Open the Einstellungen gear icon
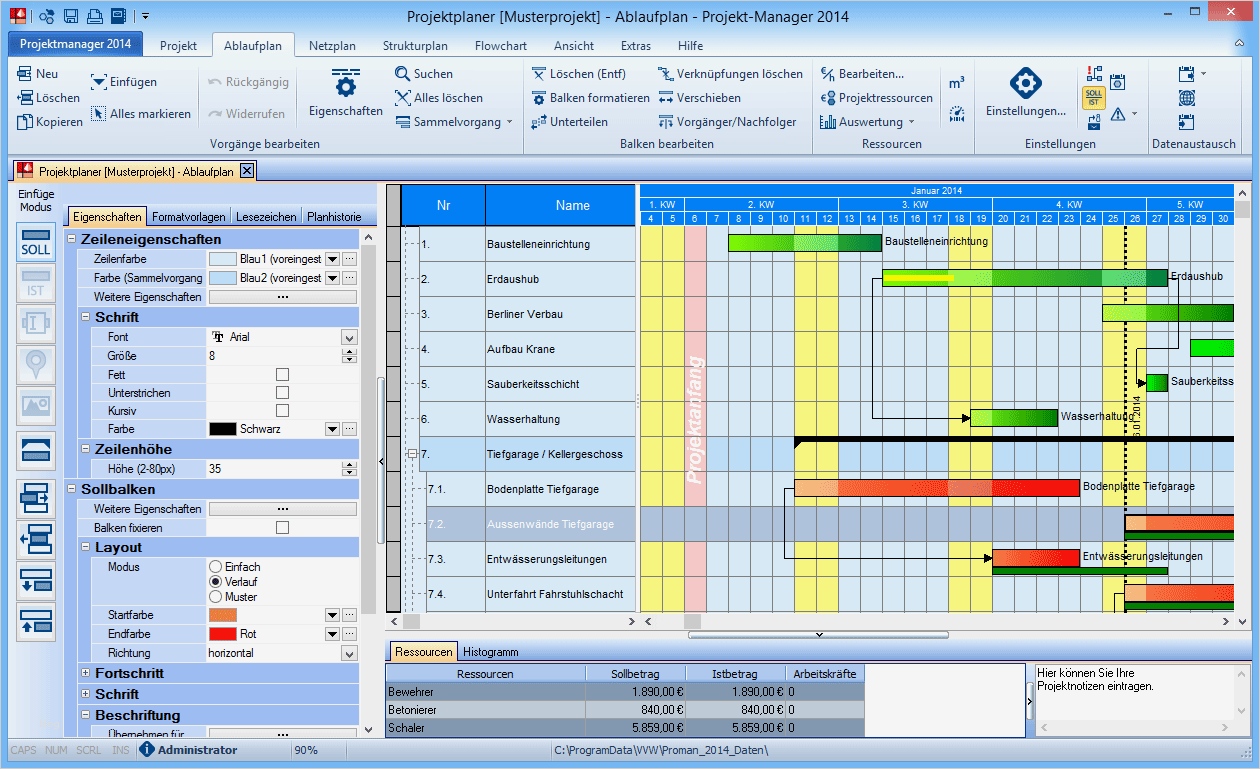1260x769 pixels. click(1026, 85)
